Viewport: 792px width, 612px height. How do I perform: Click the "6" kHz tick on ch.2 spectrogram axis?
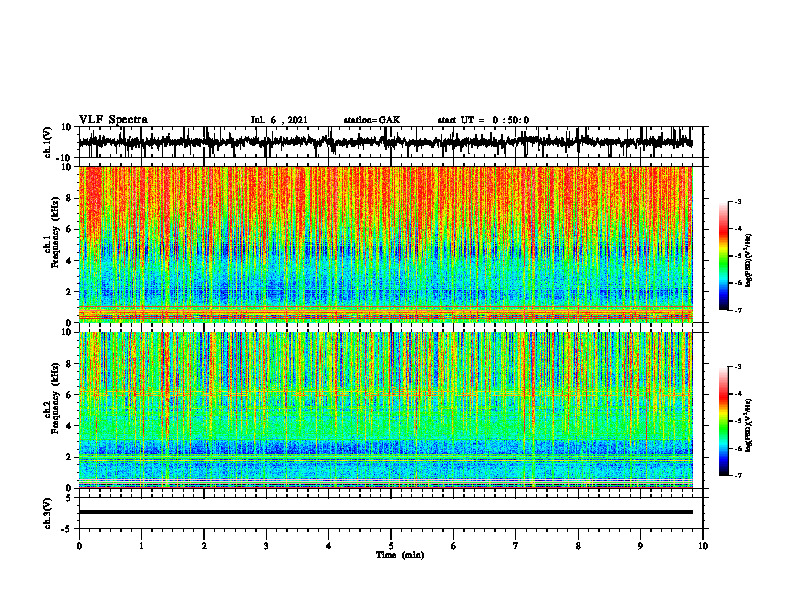click(70, 395)
